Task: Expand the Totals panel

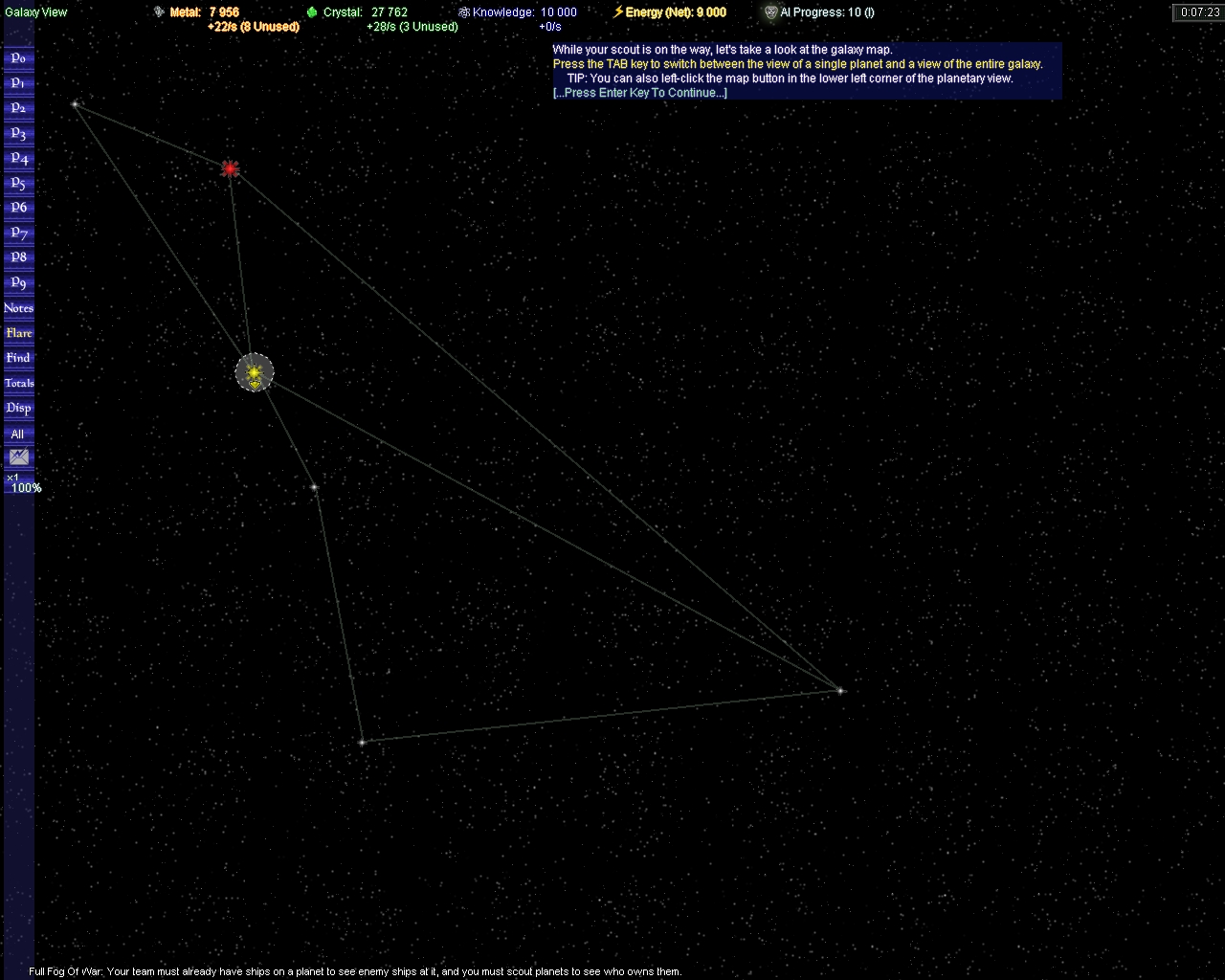Action: (x=18, y=383)
